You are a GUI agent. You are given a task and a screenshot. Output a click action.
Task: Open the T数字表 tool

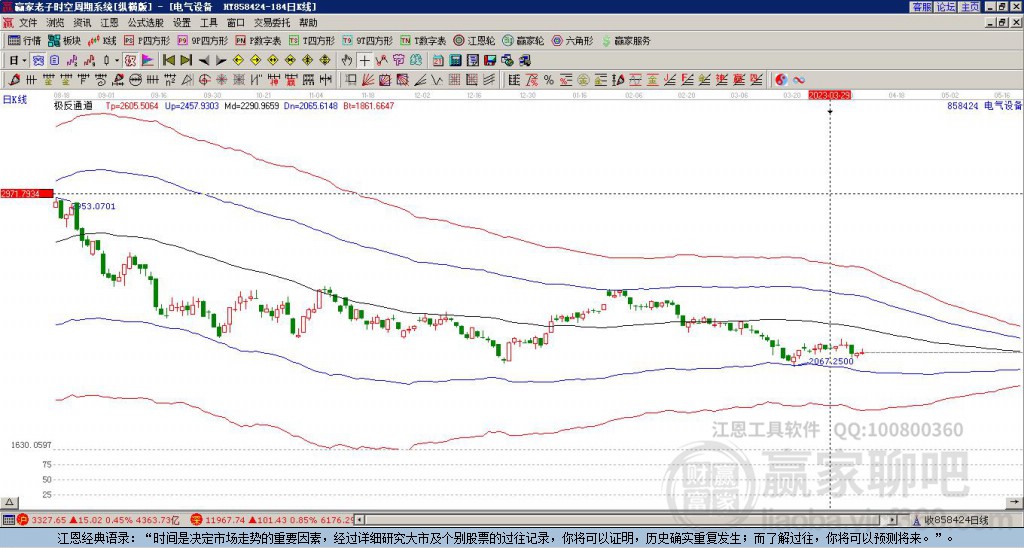423,40
